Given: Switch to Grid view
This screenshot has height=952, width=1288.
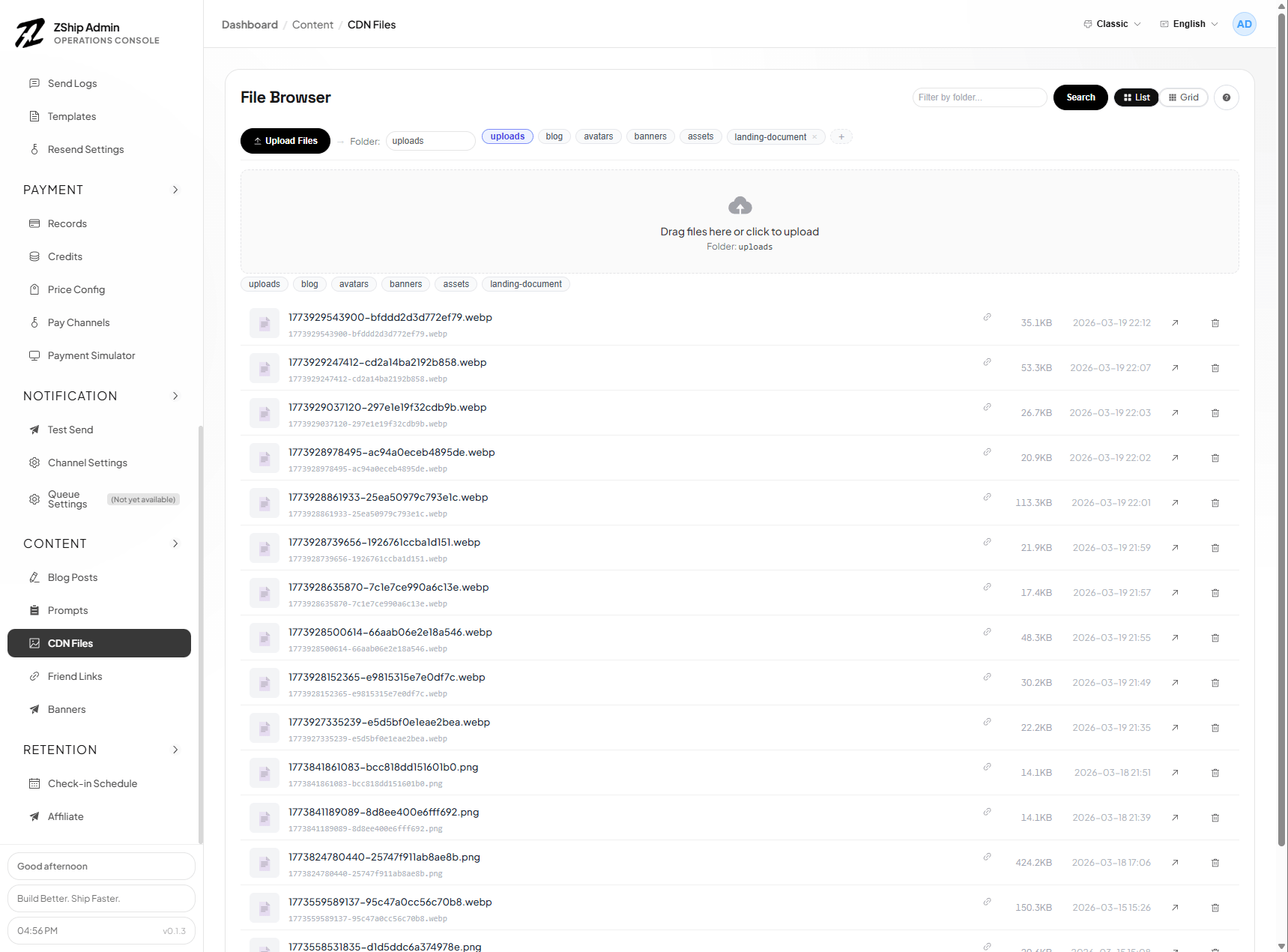Looking at the screenshot, I should [1184, 97].
